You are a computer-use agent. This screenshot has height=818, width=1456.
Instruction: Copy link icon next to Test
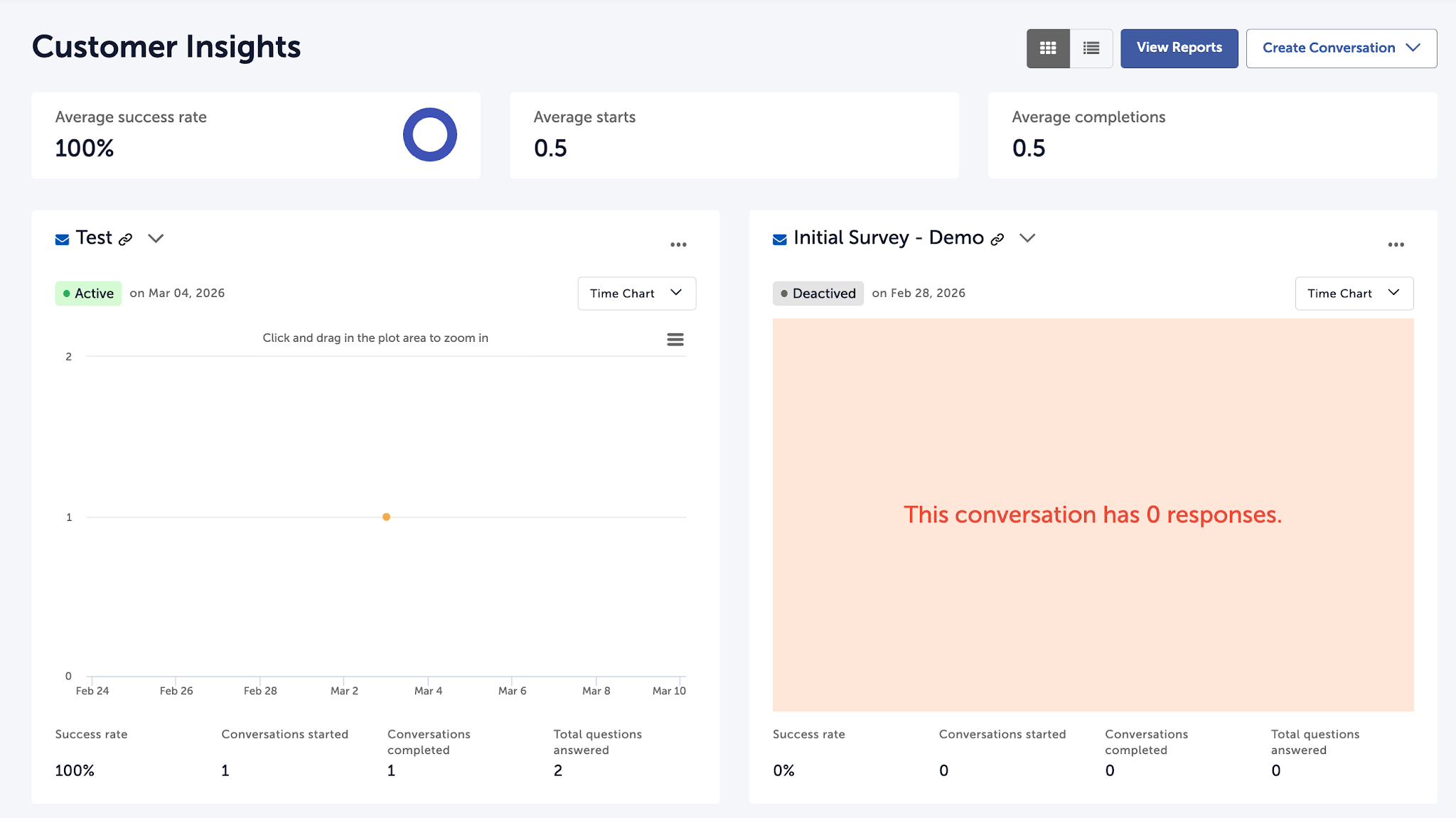(126, 240)
